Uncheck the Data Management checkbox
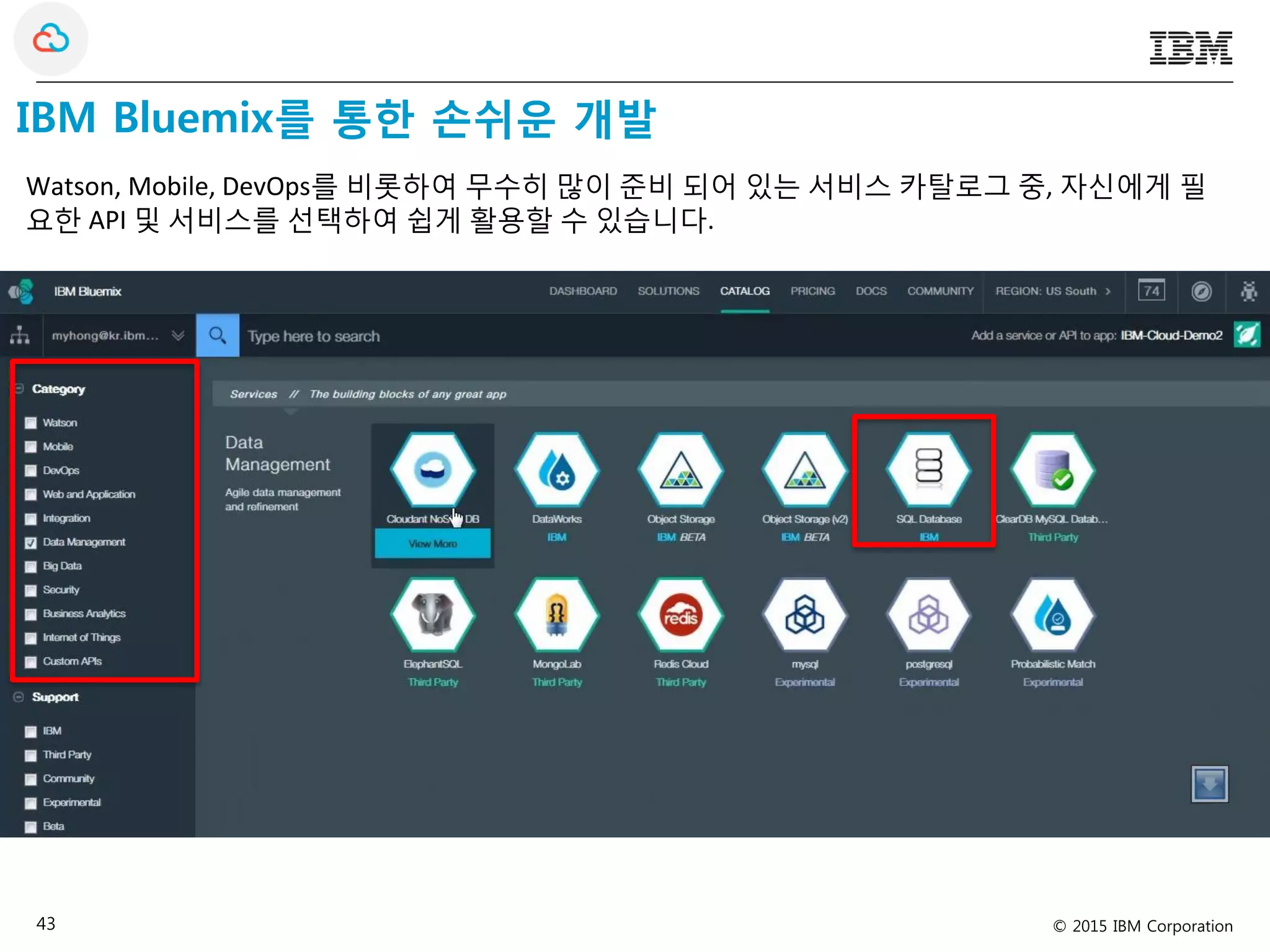The image size is (1270, 952). tap(30, 542)
